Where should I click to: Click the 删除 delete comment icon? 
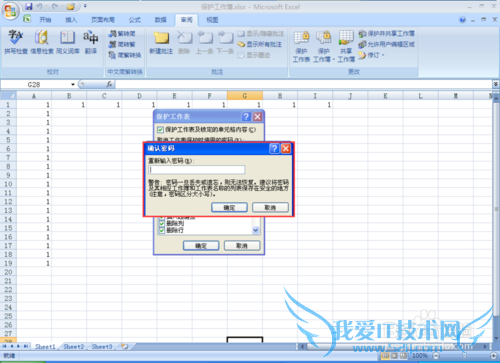184,42
